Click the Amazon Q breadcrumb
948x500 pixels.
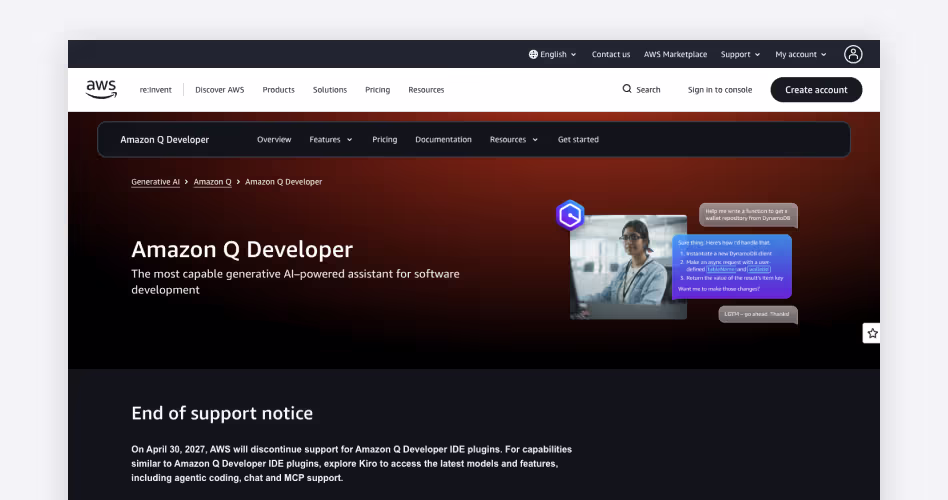click(x=212, y=182)
